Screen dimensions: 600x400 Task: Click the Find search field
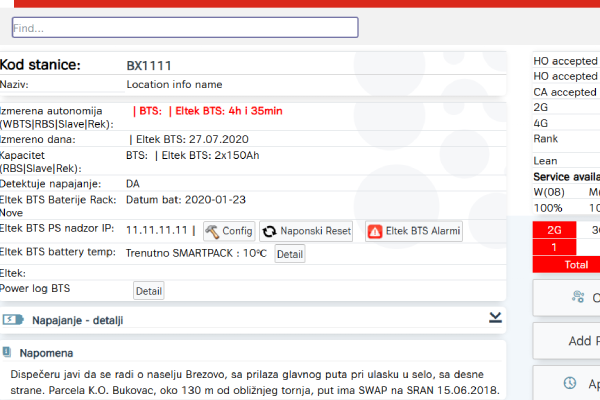(x=185, y=28)
